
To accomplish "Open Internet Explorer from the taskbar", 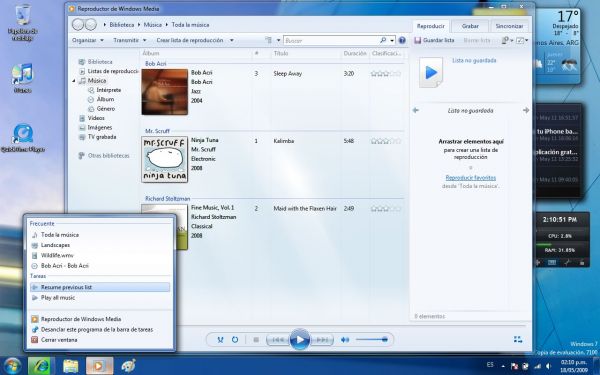I will tap(40, 366).
